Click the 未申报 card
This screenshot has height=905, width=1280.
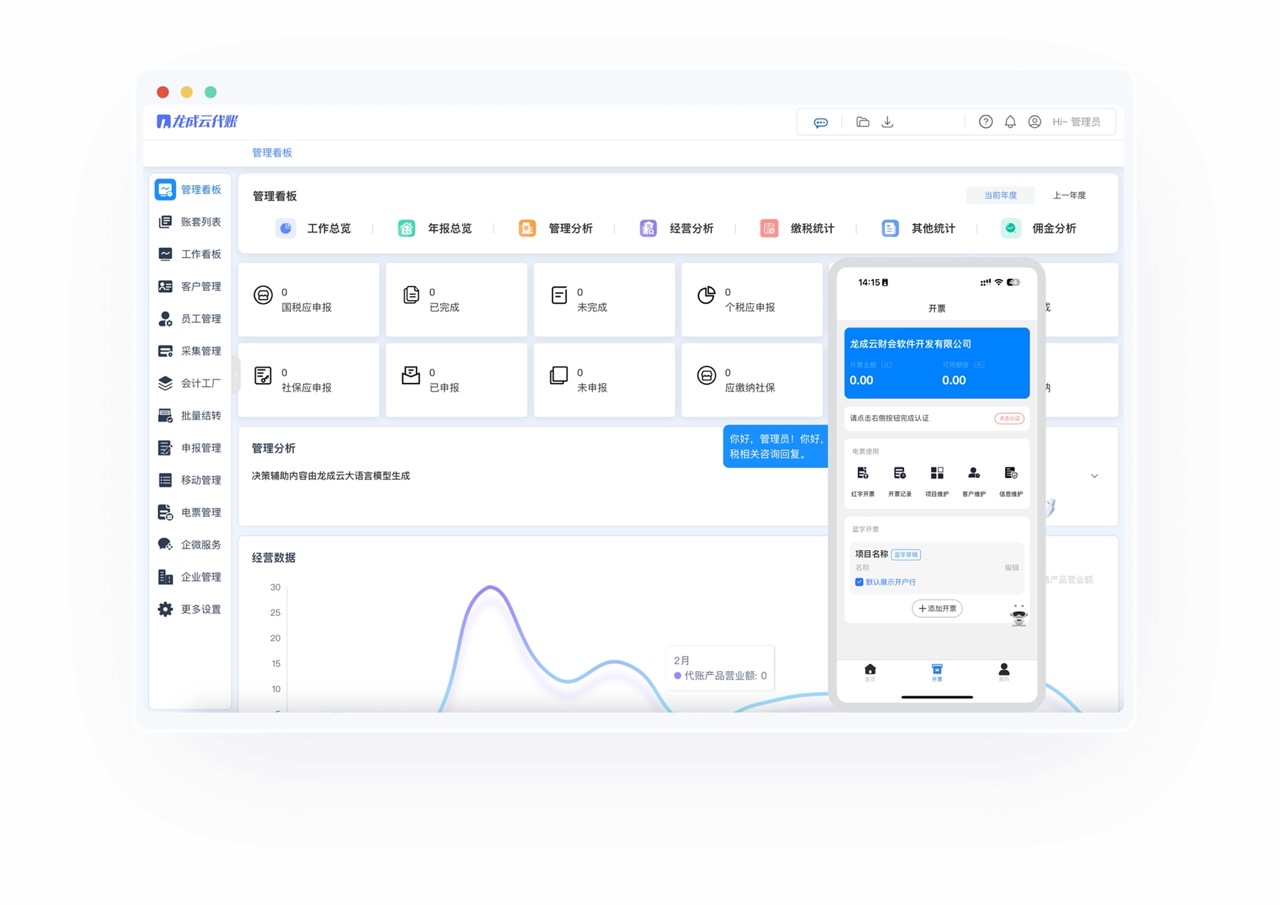604,380
